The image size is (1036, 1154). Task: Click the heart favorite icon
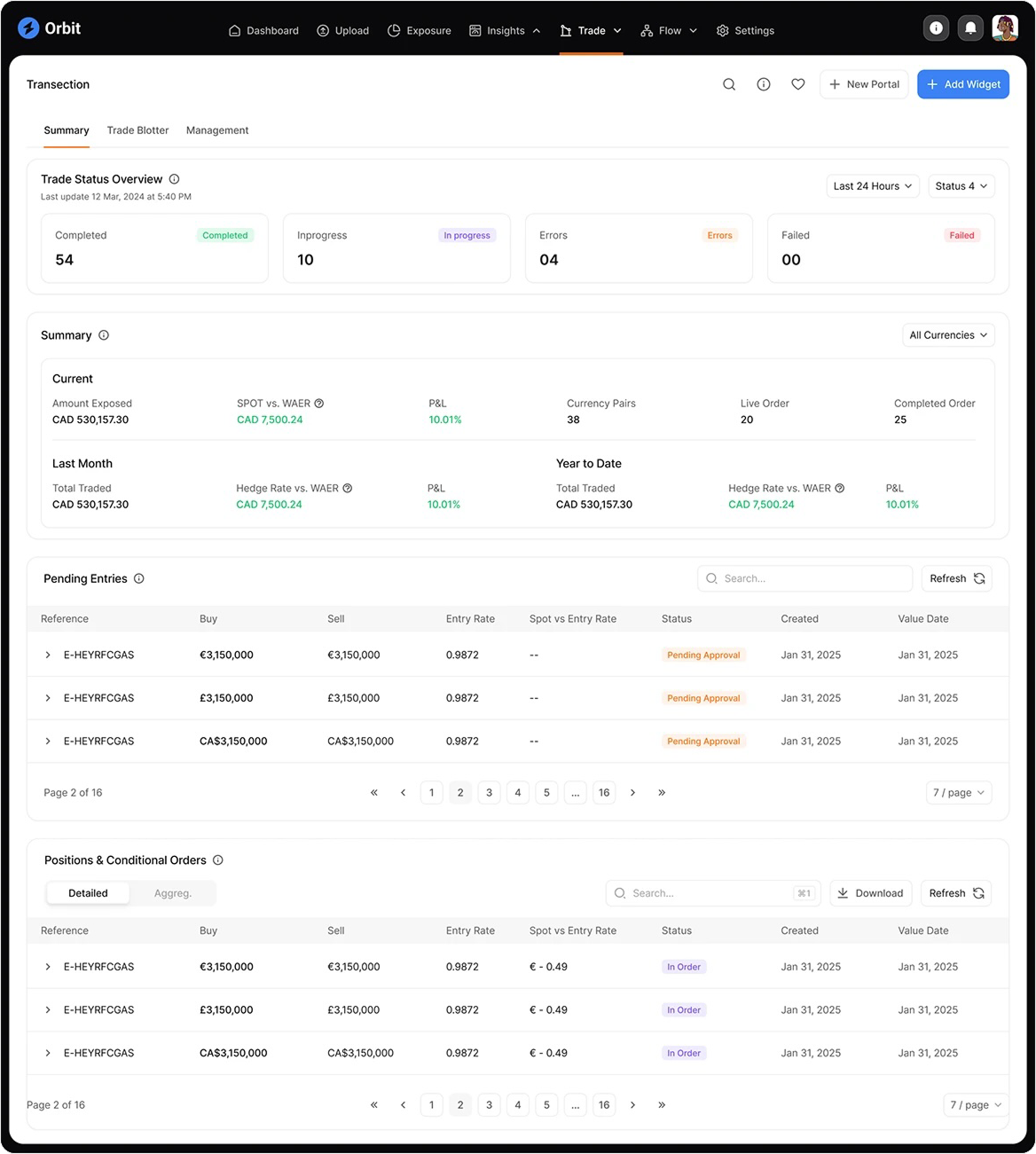pos(798,84)
